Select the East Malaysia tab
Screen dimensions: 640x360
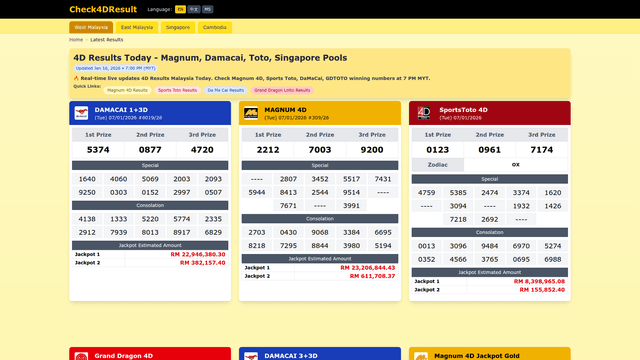coord(137,27)
